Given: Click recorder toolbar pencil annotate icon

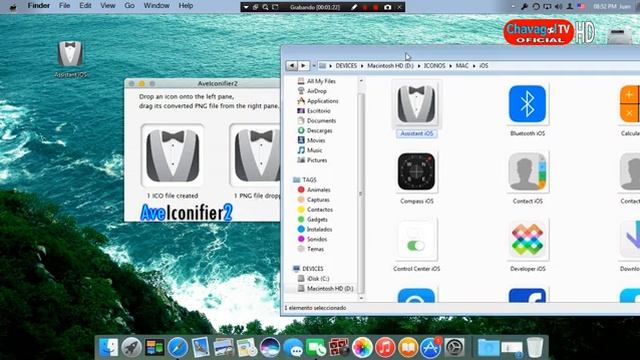Looking at the screenshot, I should (354, 7).
